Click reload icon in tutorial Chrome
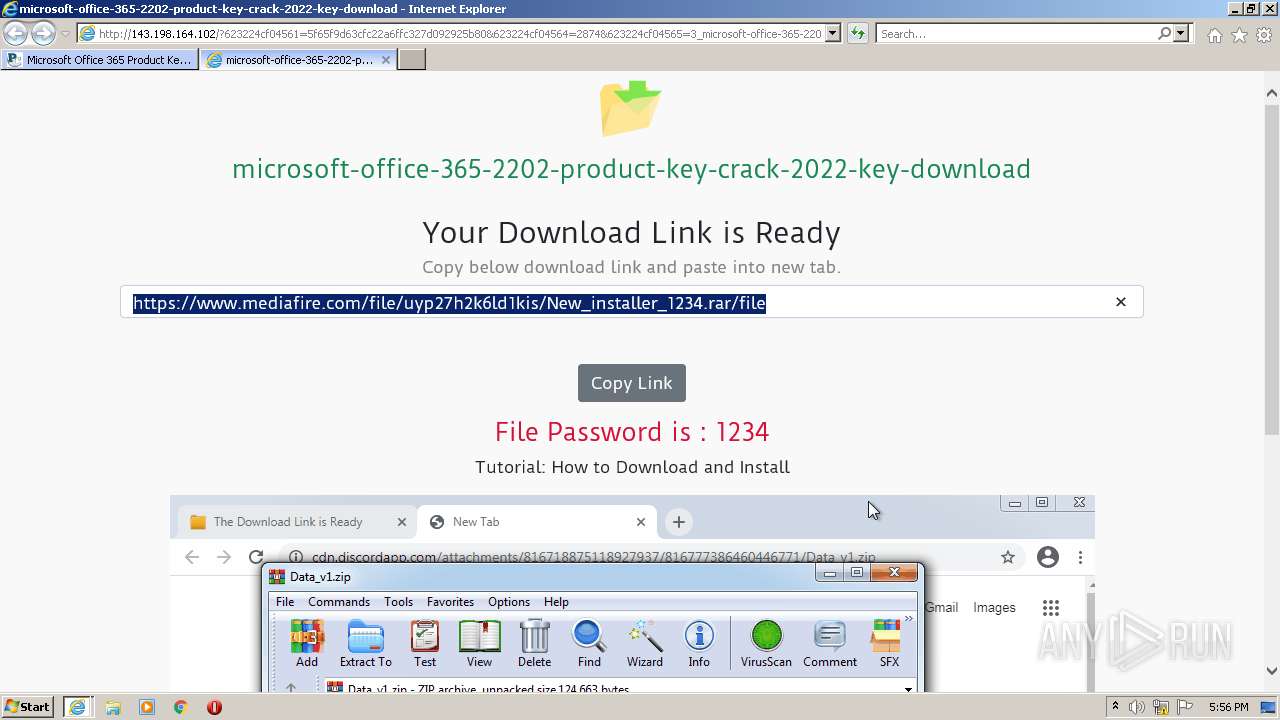The width and height of the screenshot is (1280, 720). (x=256, y=557)
